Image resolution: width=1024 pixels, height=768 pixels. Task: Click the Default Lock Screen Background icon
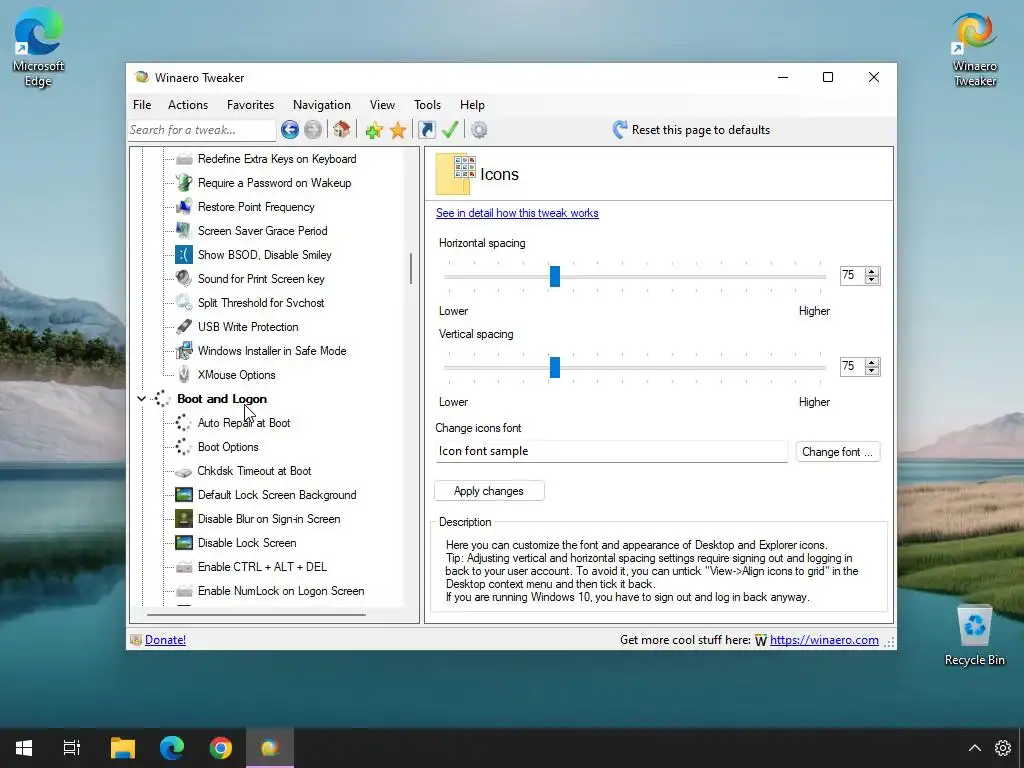click(x=184, y=495)
